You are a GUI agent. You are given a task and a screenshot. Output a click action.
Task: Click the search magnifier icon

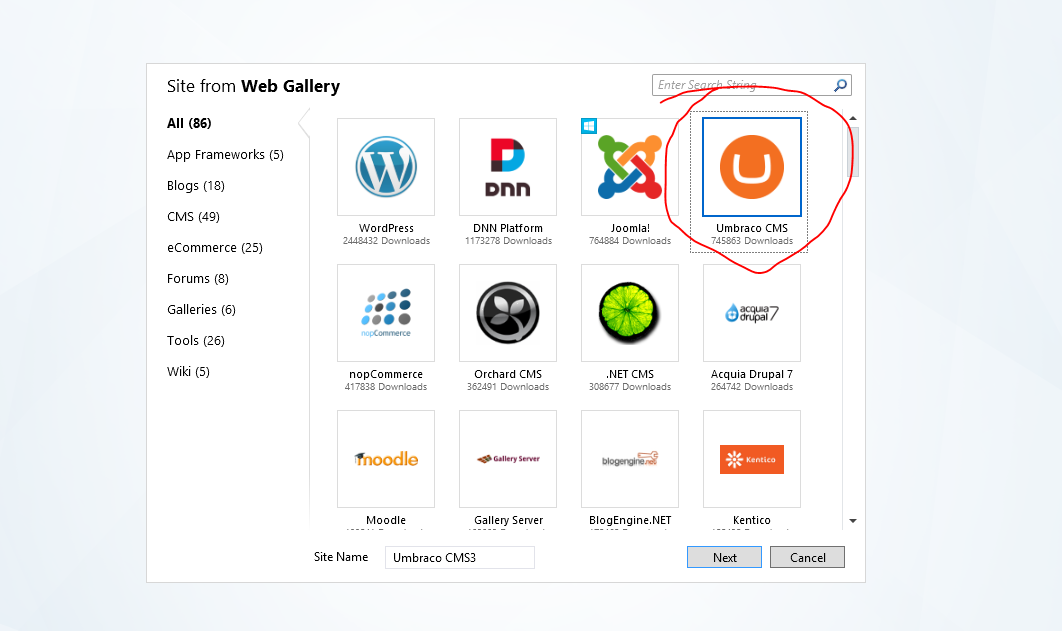click(841, 85)
